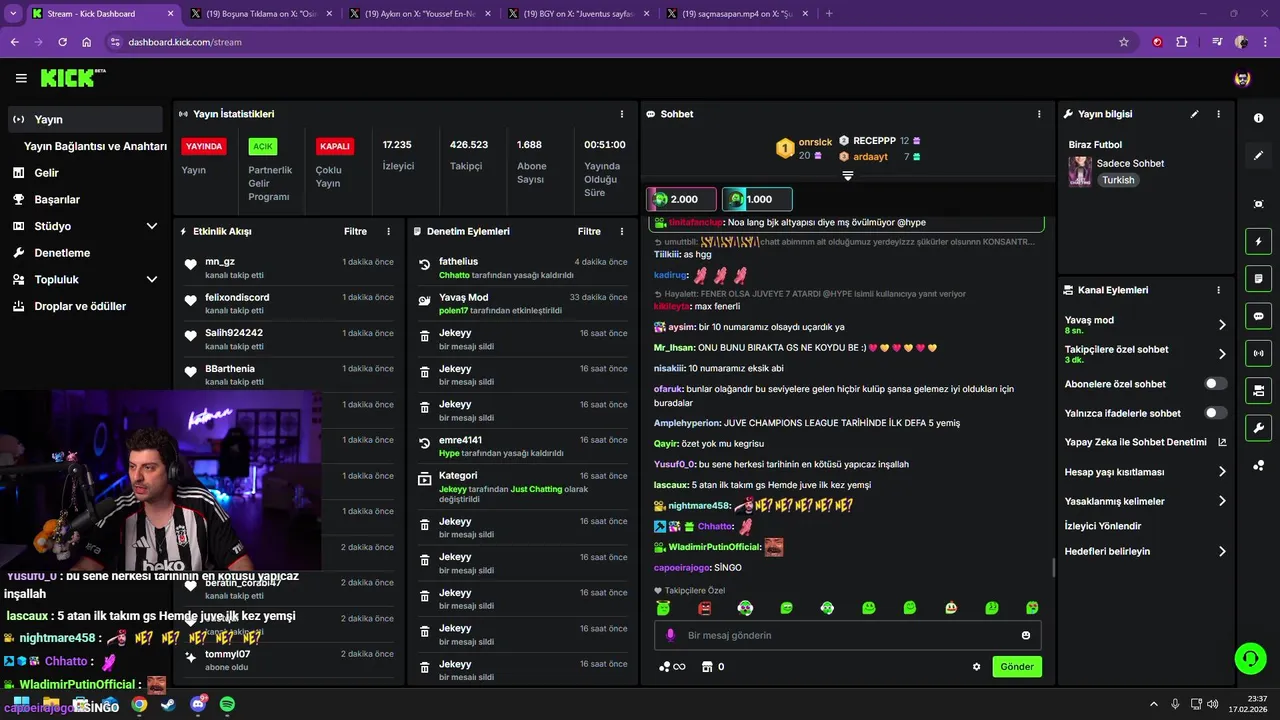Click the three-dots cluster icon in the right rail
Viewport: 1280px width, 720px height.
(1258, 465)
